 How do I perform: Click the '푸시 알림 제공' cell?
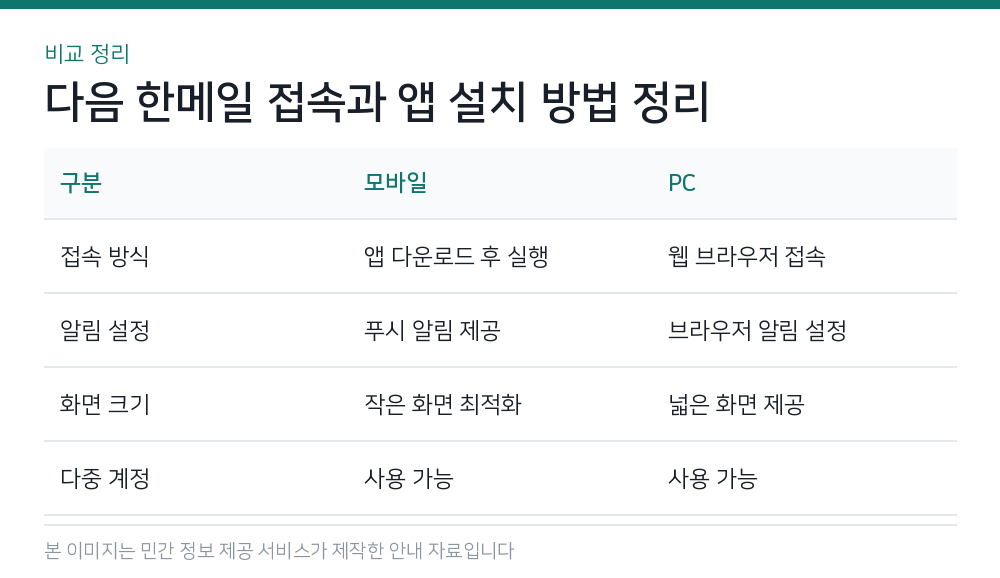click(432, 330)
